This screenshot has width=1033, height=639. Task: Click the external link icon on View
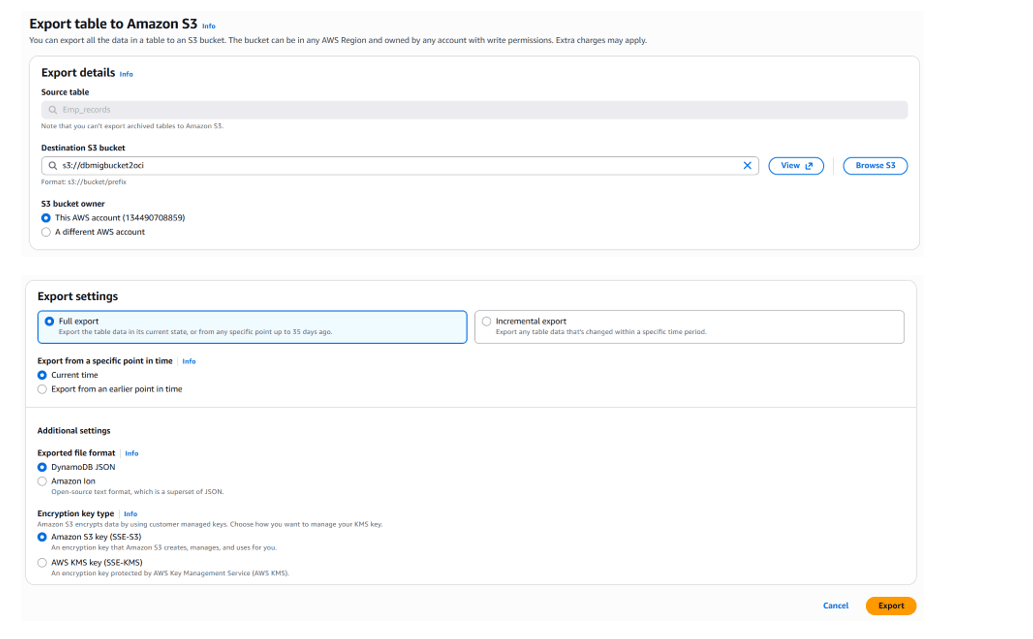pyautogui.click(x=809, y=166)
